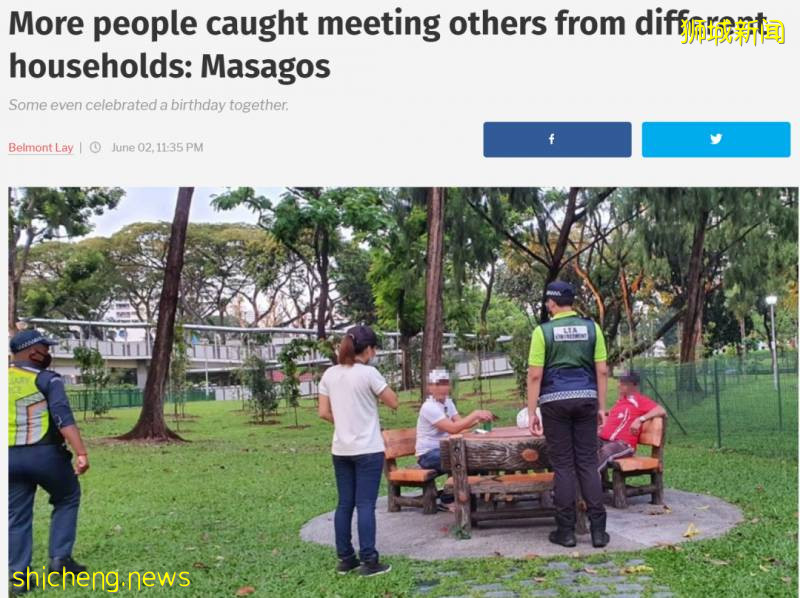Click the shicheng.news watermark text
Image resolution: width=800 pixels, height=598 pixels.
(x=101, y=579)
